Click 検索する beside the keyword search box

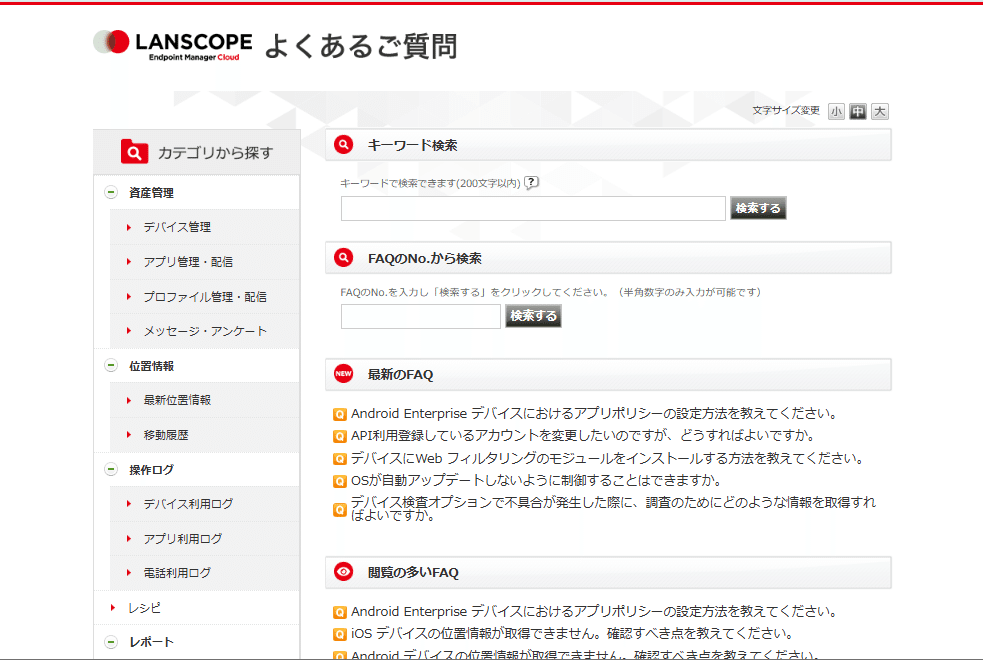tap(758, 208)
